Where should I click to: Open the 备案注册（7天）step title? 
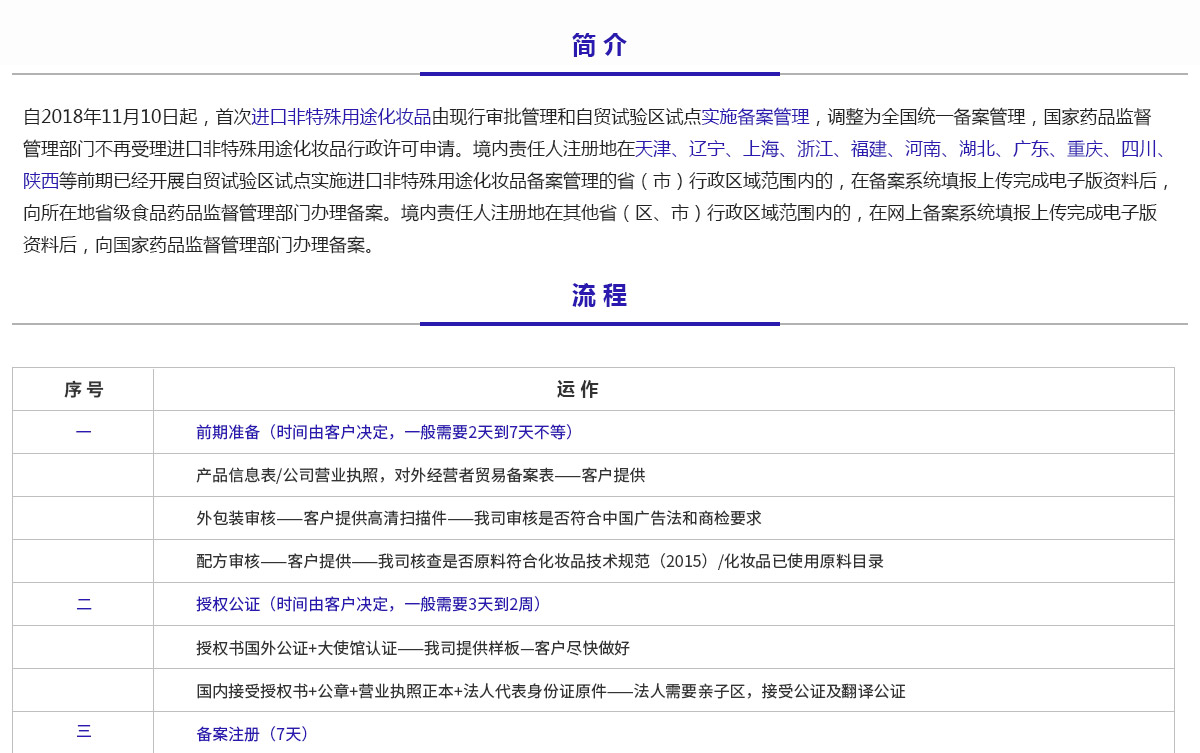[x=255, y=734]
